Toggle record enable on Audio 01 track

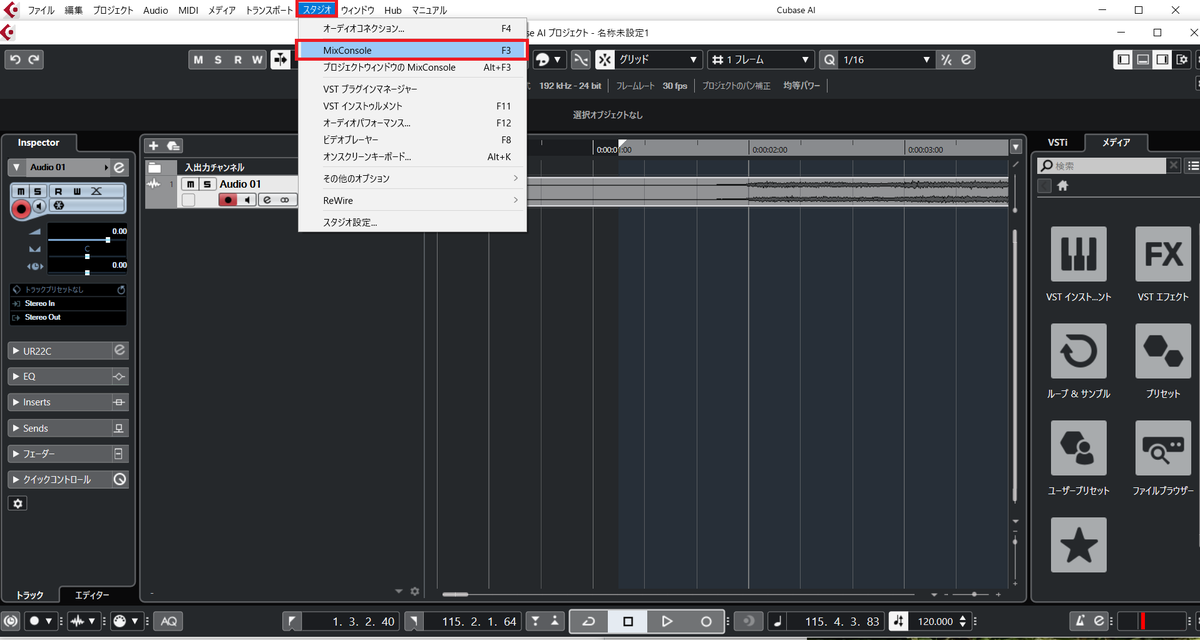pos(228,200)
